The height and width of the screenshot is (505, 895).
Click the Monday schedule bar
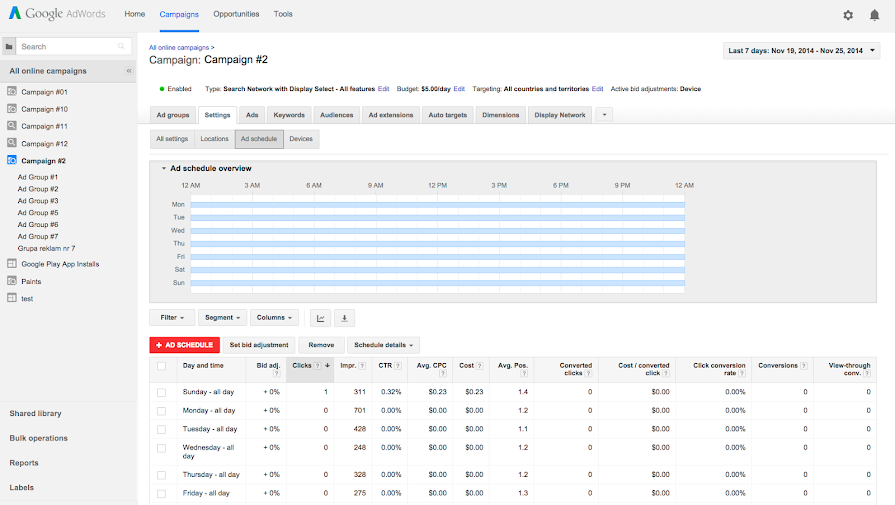pyautogui.click(x=437, y=205)
